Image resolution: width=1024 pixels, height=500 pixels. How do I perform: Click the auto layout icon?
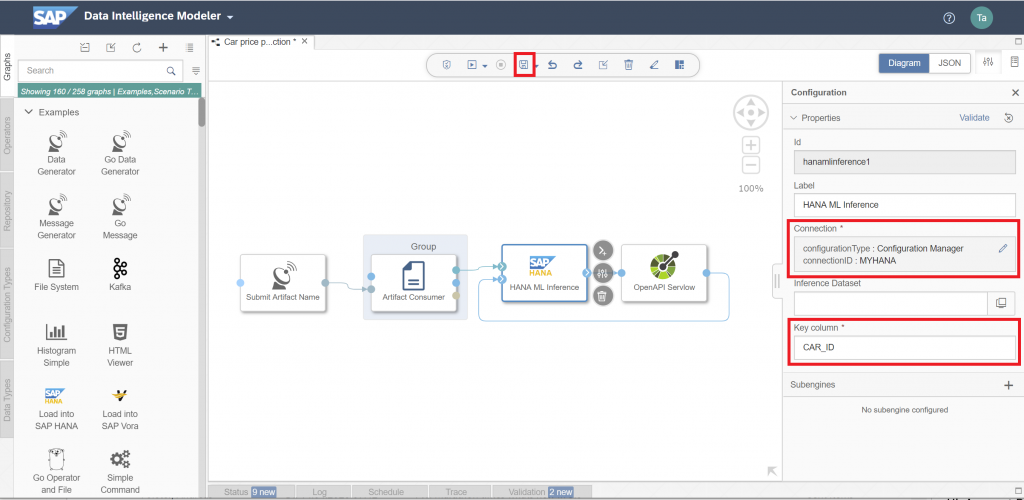pos(679,65)
